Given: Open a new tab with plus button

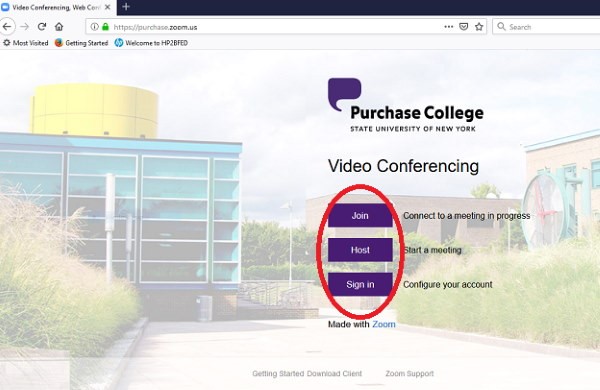Looking at the screenshot, I should [126, 7].
